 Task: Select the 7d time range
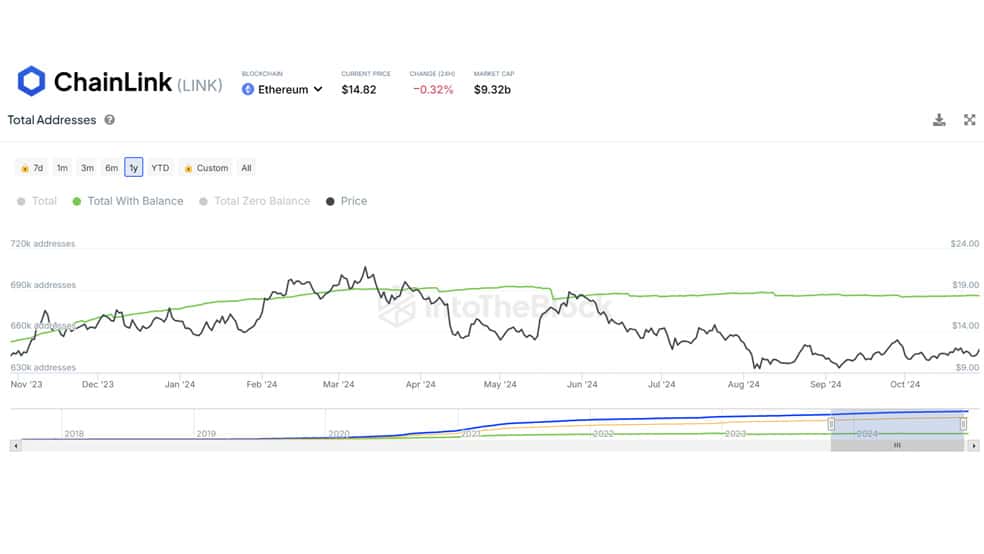pyautogui.click(x=31, y=168)
